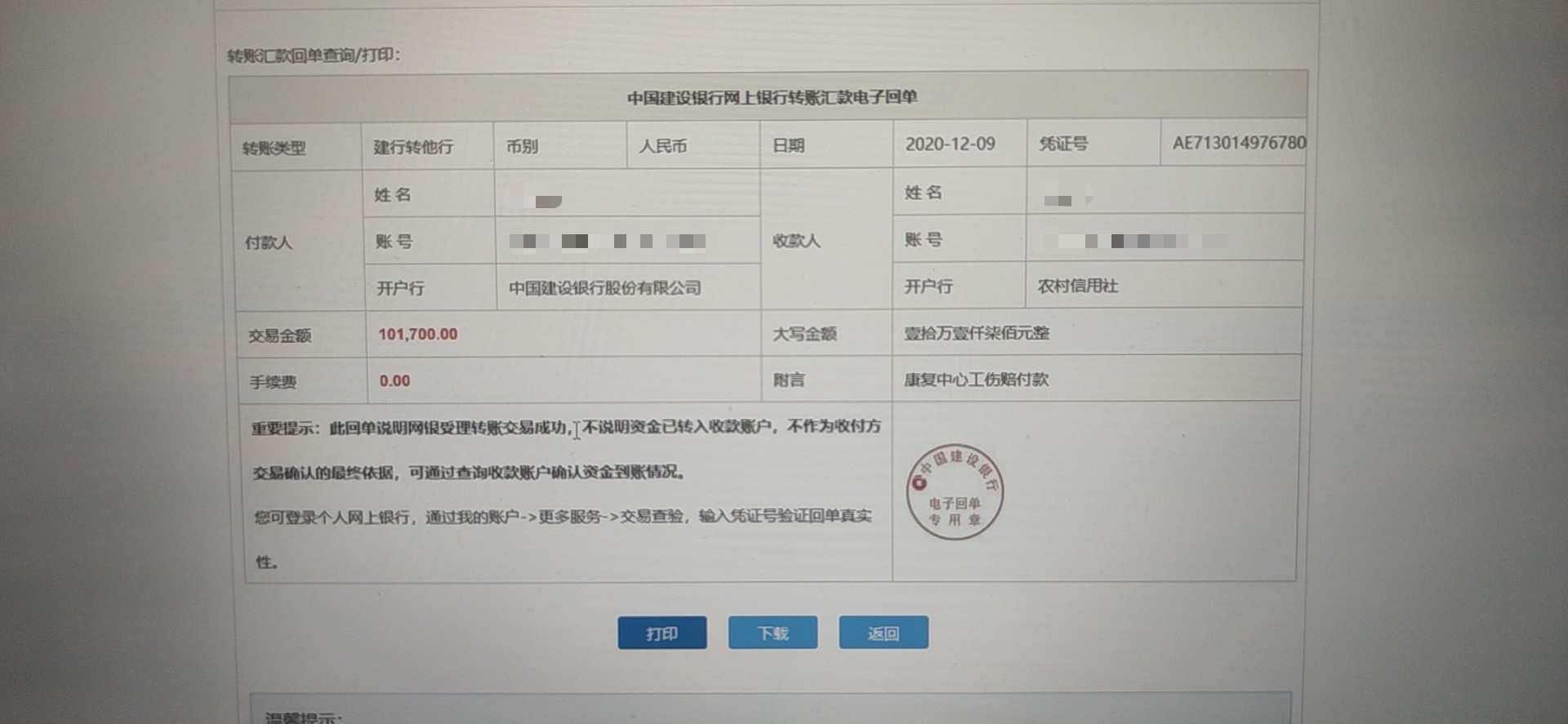
Task: Click the payee 账号 label
Action: [924, 239]
